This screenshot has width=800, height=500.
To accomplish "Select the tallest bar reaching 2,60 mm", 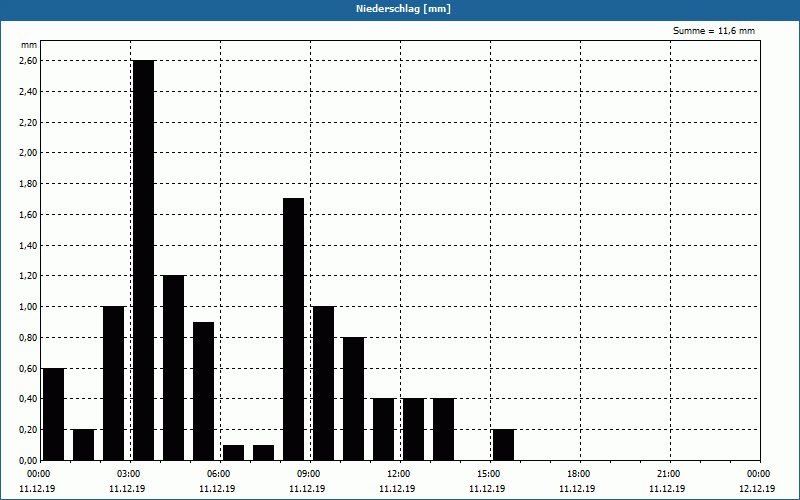I will [x=143, y=260].
